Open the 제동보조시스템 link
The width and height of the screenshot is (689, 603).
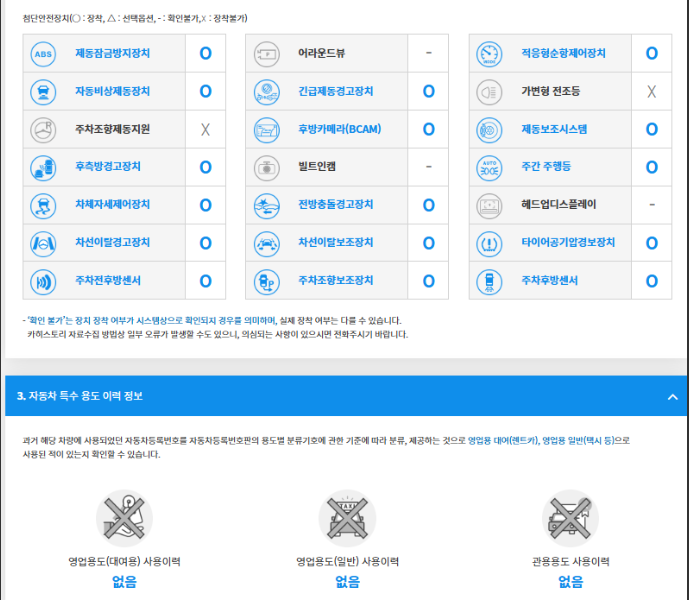coord(554,129)
